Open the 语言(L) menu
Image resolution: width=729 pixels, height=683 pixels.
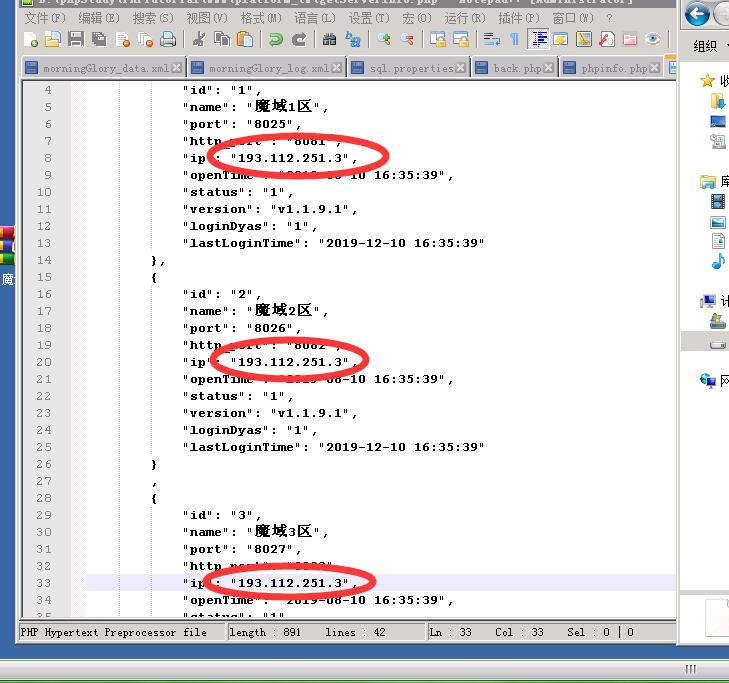(x=315, y=18)
